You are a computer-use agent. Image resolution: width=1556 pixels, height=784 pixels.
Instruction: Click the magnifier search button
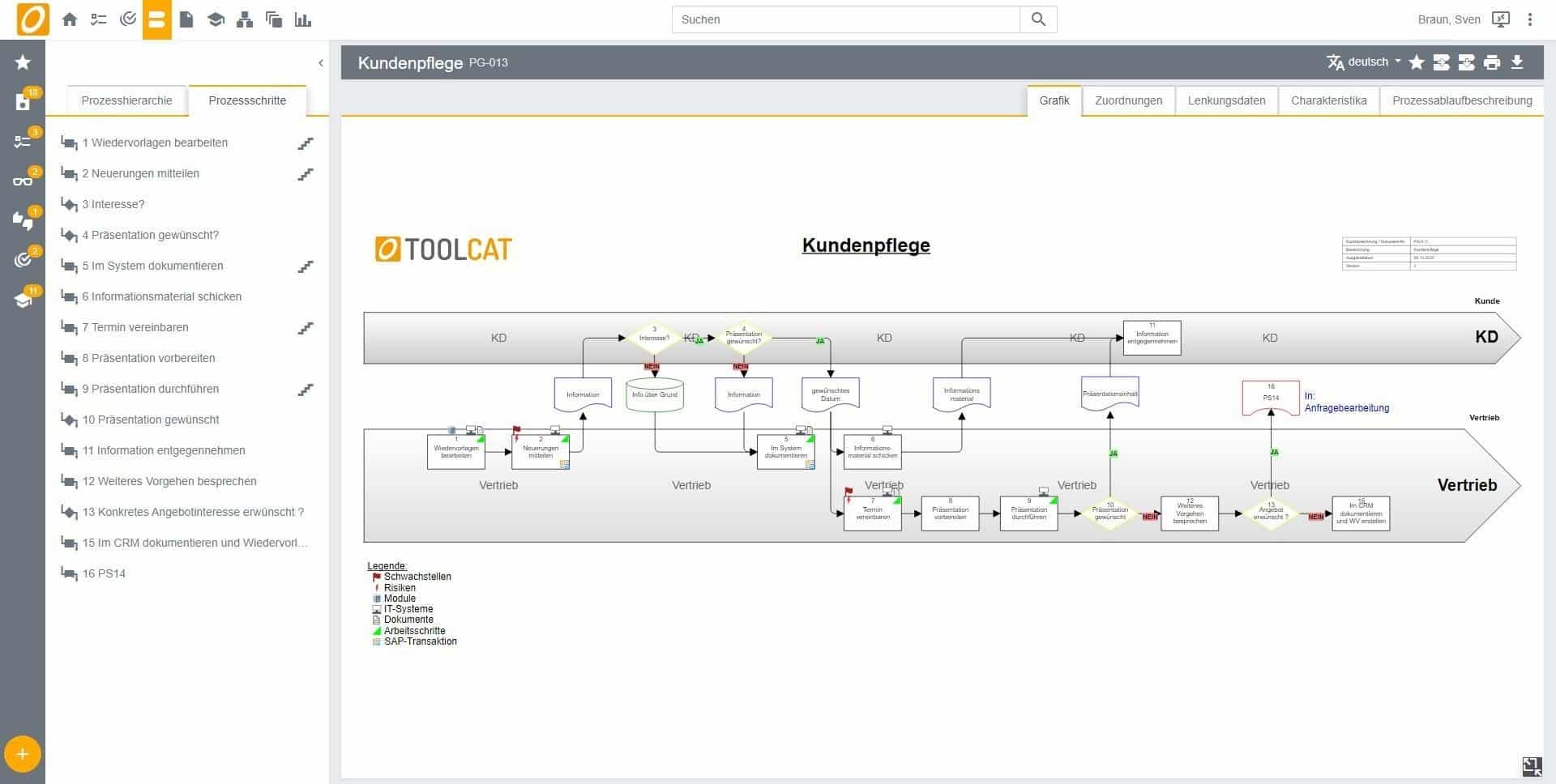click(1038, 19)
